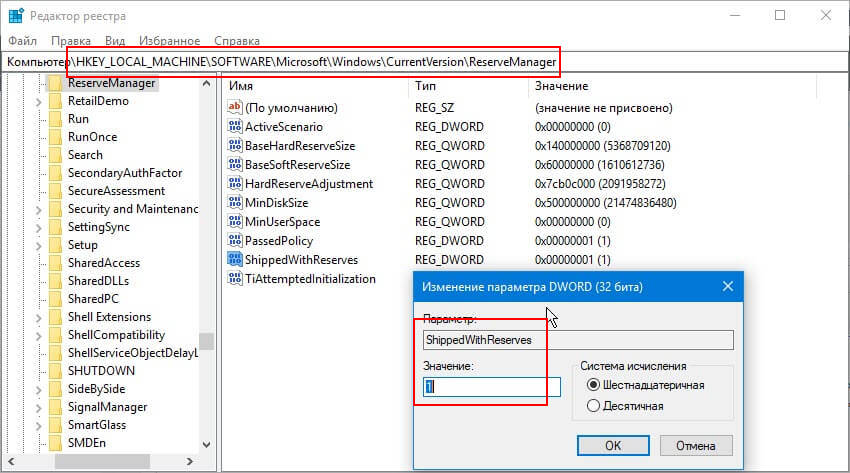Click the SharedPC folder icon
This screenshot has width=850, height=473.
point(55,299)
